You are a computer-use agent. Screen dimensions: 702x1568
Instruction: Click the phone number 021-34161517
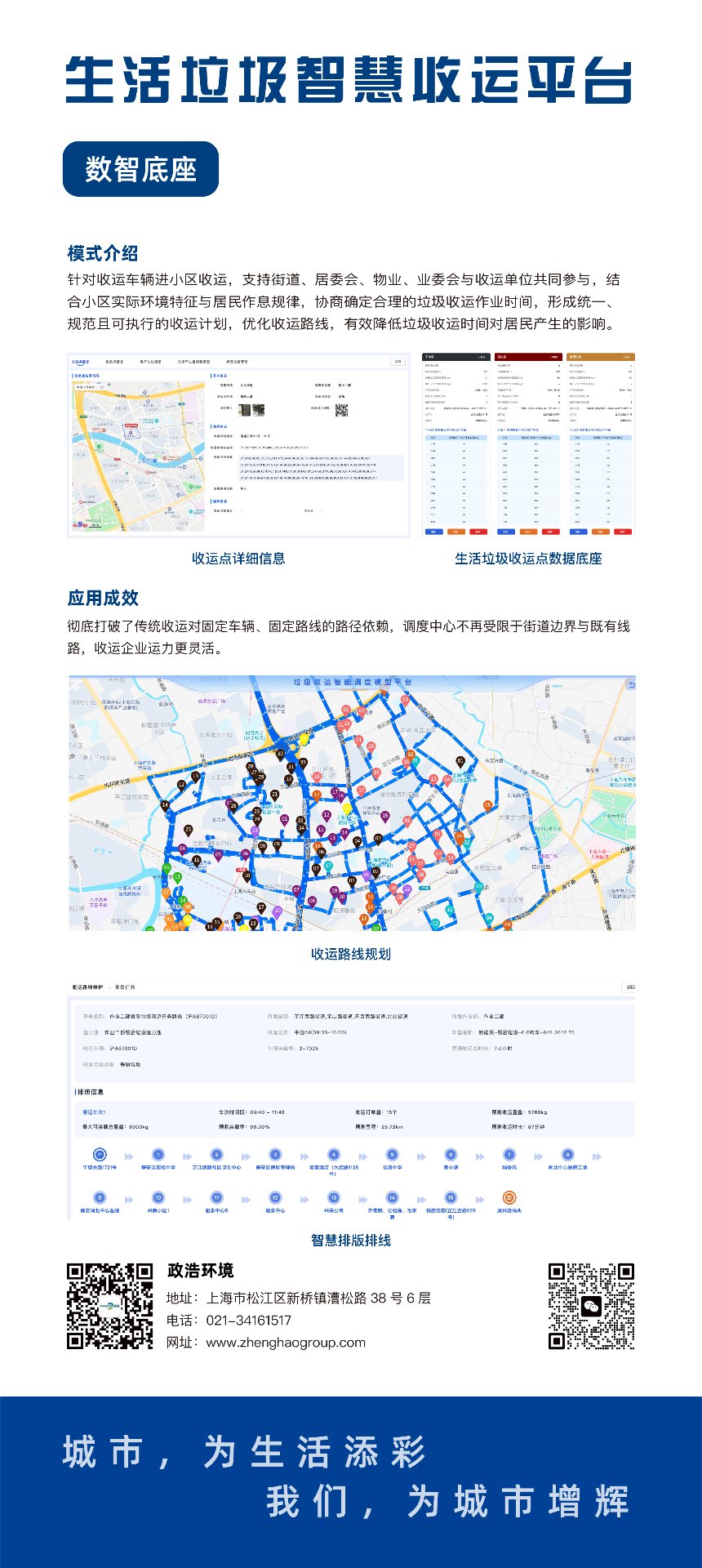(x=248, y=1321)
